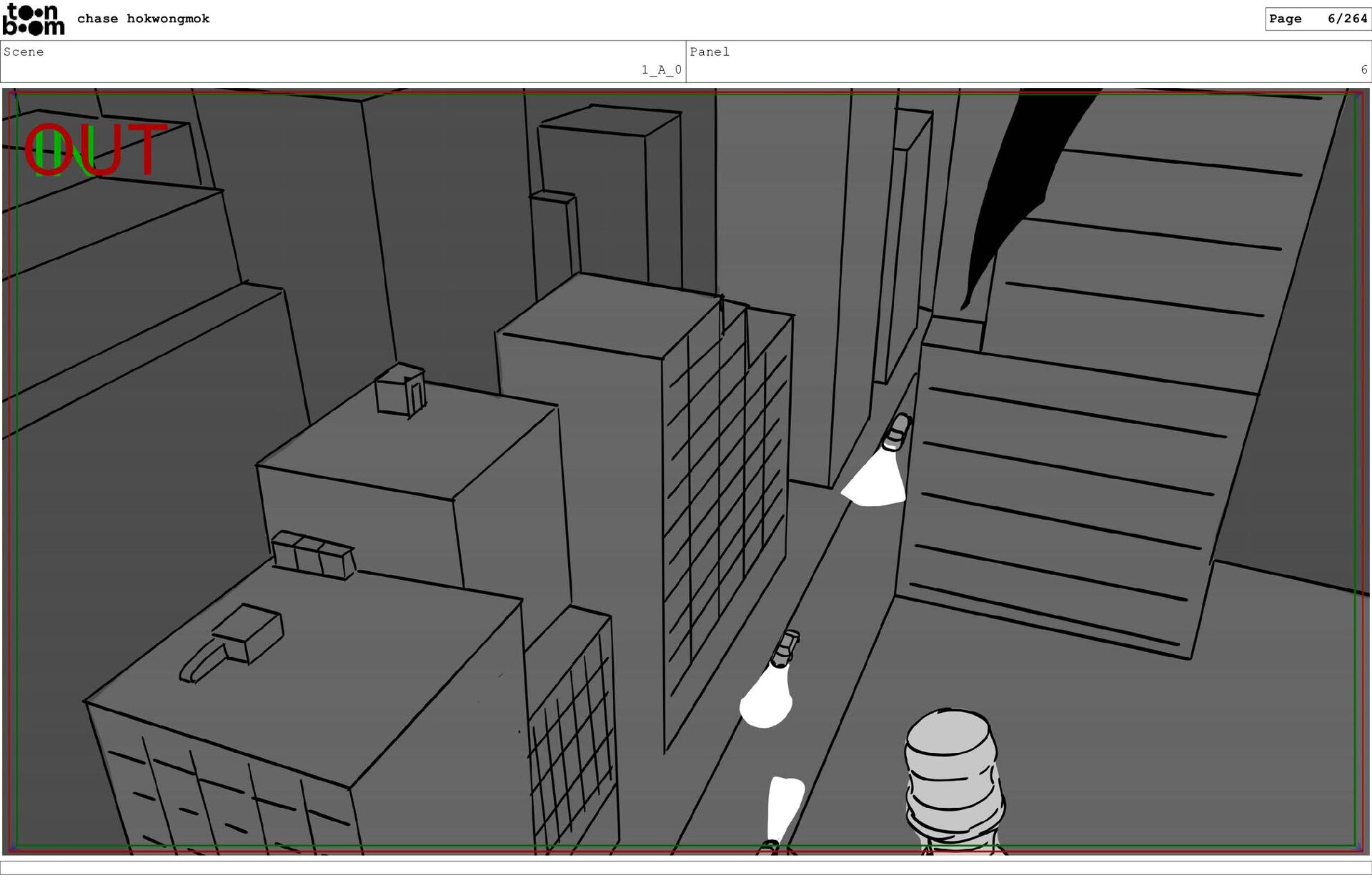Screen dimensions: 1372x888
Task: Click the empty notes field below the panel
Action: tap(686, 867)
